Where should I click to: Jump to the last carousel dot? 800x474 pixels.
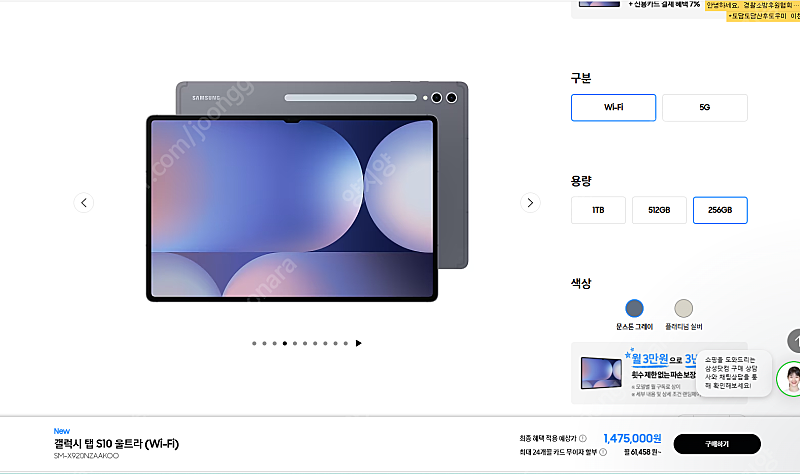pos(346,343)
